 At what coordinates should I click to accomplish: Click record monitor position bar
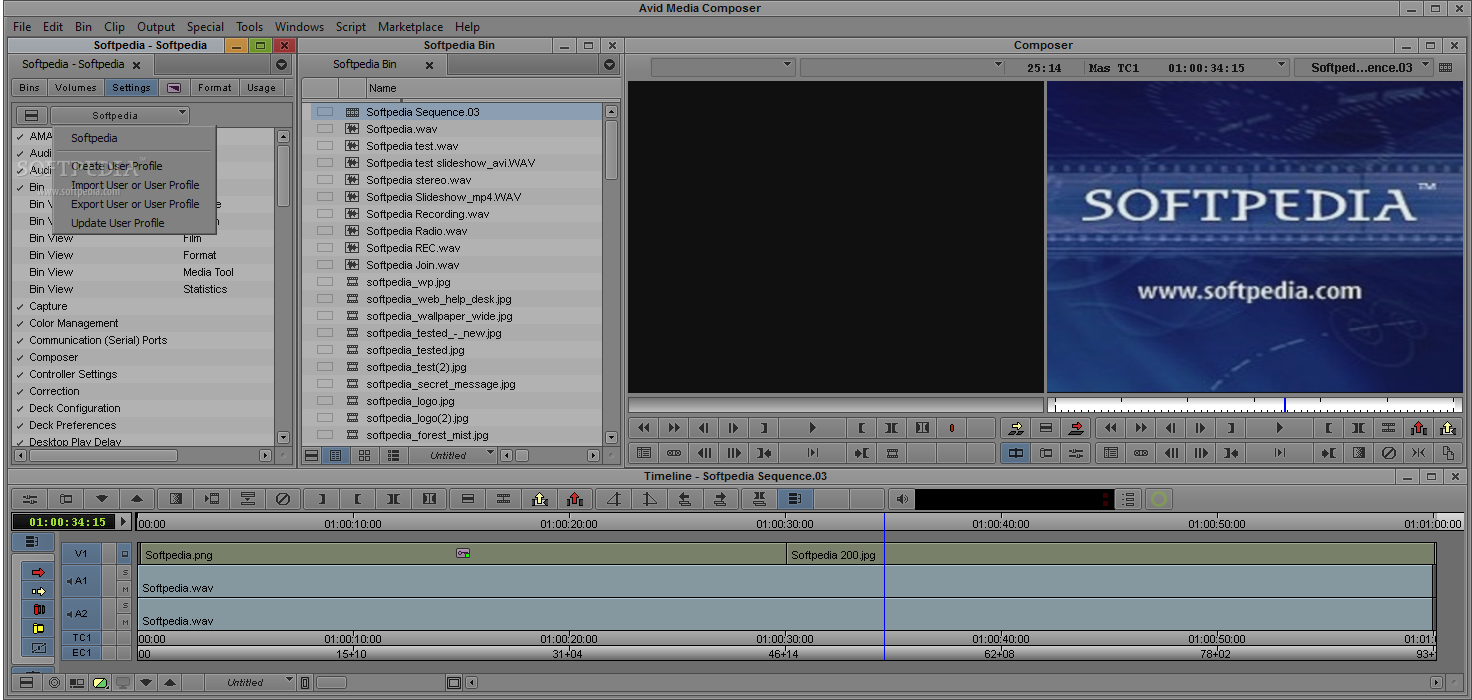1254,405
